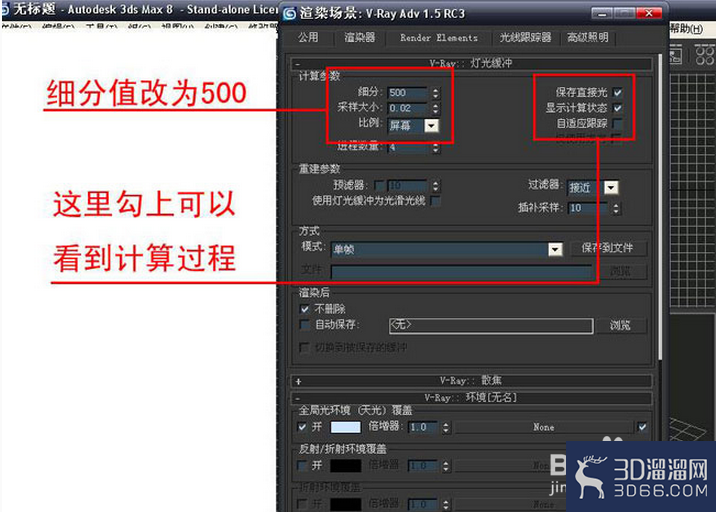The width and height of the screenshot is (716, 512).
Task: Toggle the 不删除 checkbox
Action: (x=305, y=309)
